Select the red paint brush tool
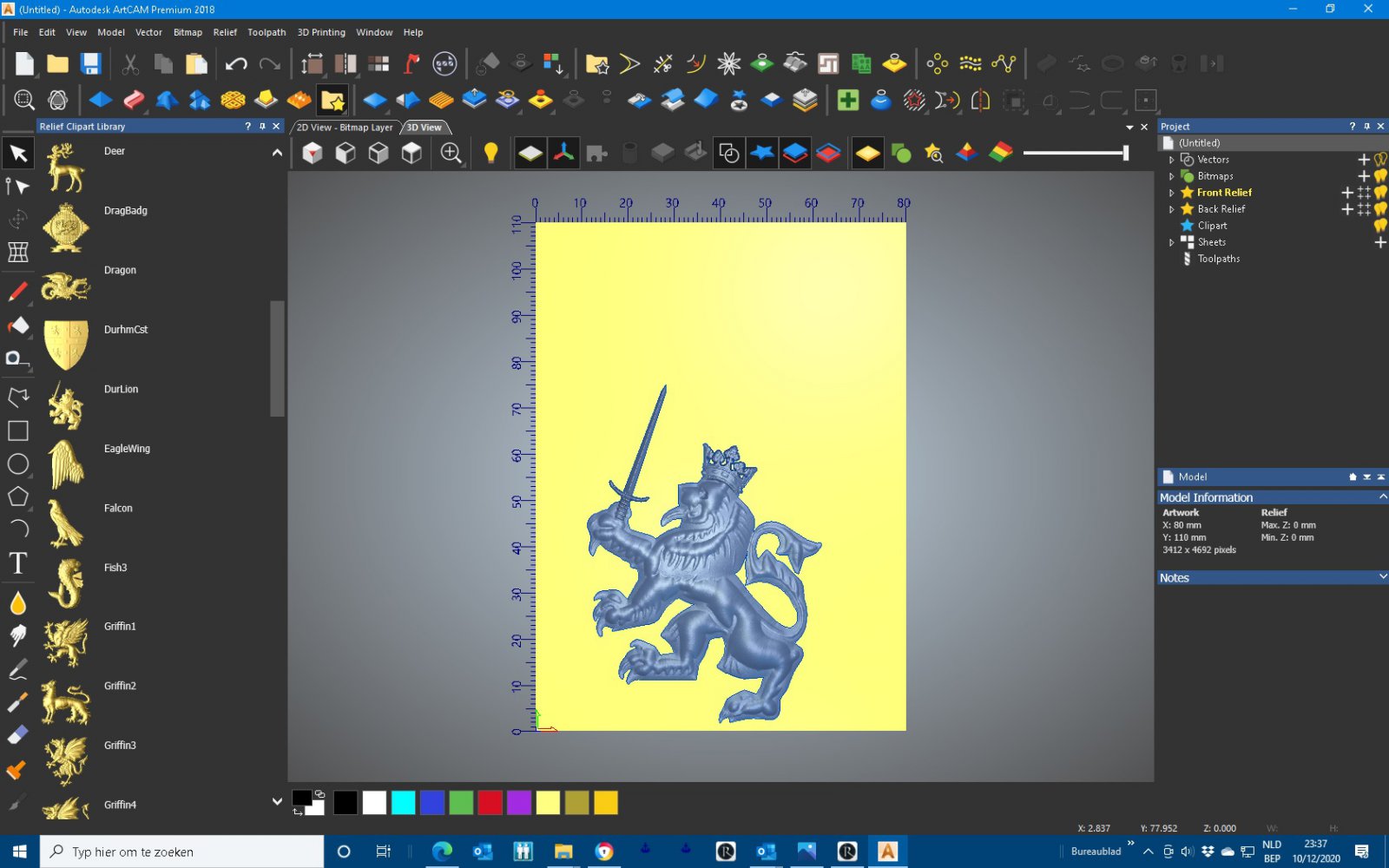The image size is (1389, 868). pyautogui.click(x=17, y=291)
